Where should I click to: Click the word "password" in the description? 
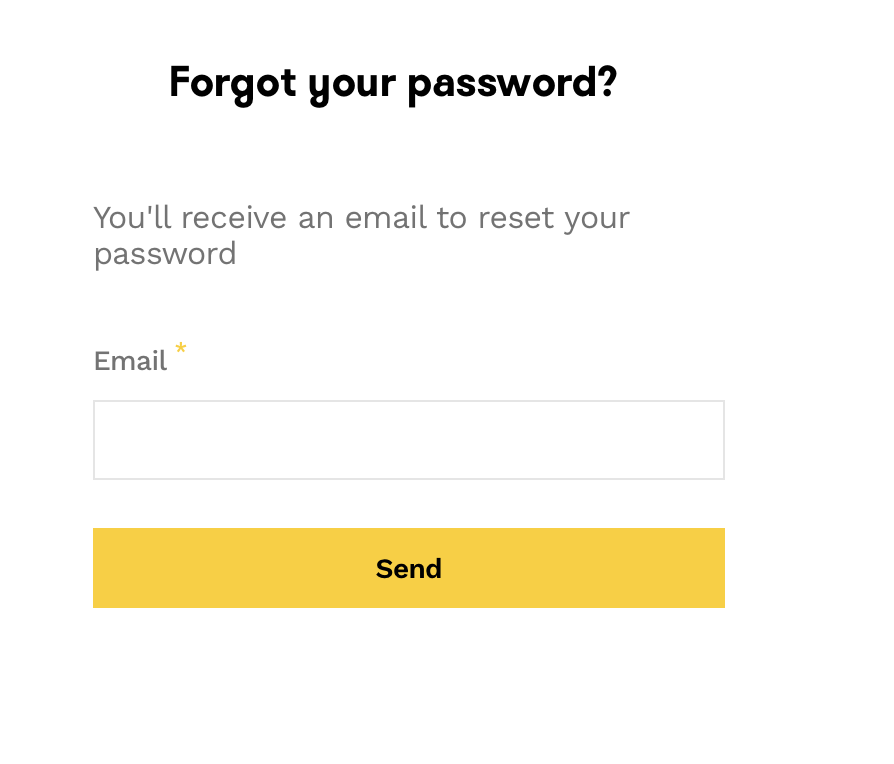coord(165,254)
